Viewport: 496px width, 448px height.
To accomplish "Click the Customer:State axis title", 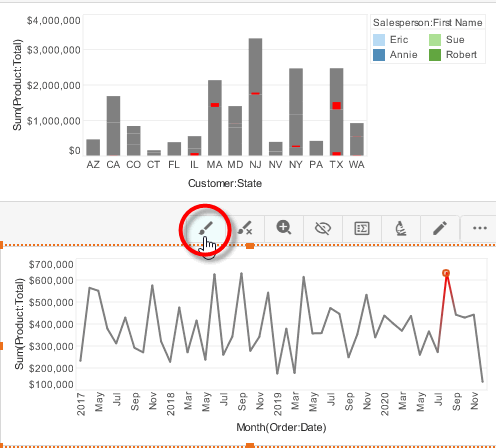I will coord(225,183).
